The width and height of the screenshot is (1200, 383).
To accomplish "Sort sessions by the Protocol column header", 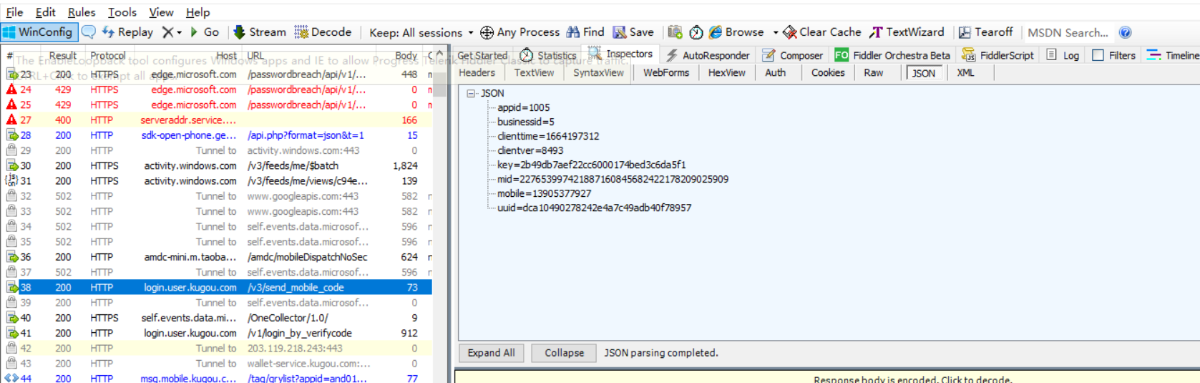I will tap(108, 55).
